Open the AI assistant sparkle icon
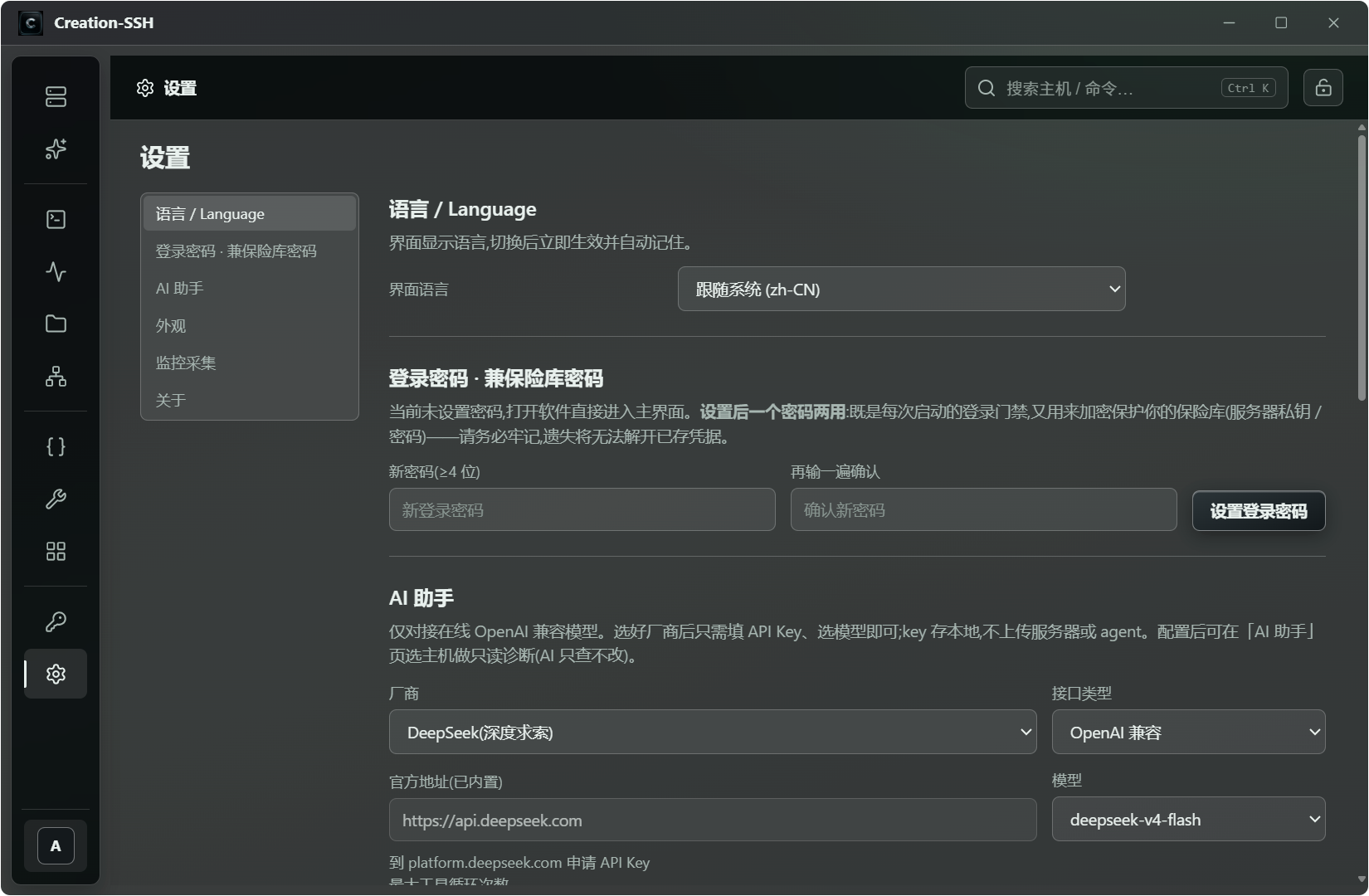Image resolution: width=1369 pixels, height=896 pixels. (x=56, y=149)
